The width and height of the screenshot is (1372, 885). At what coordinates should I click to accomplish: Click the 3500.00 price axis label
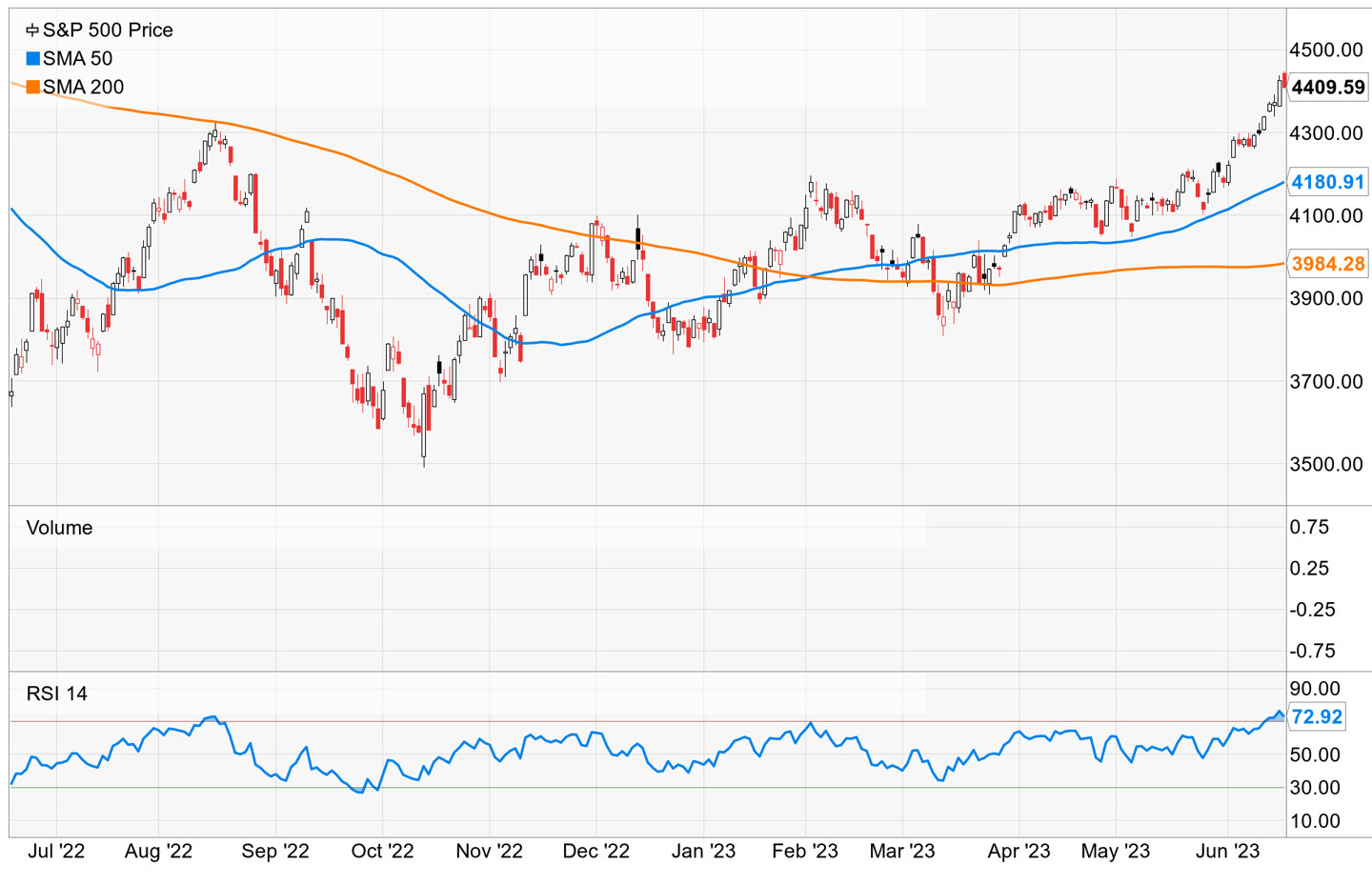(1325, 465)
